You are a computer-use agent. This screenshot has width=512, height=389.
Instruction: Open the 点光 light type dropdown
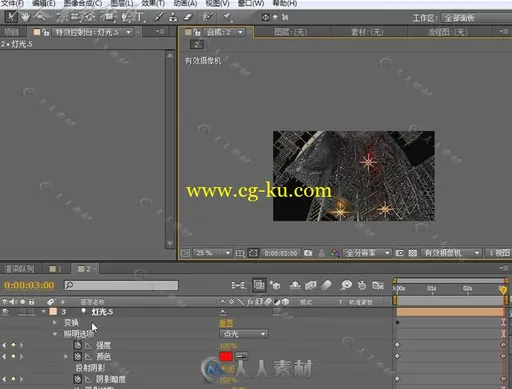[x=244, y=334]
